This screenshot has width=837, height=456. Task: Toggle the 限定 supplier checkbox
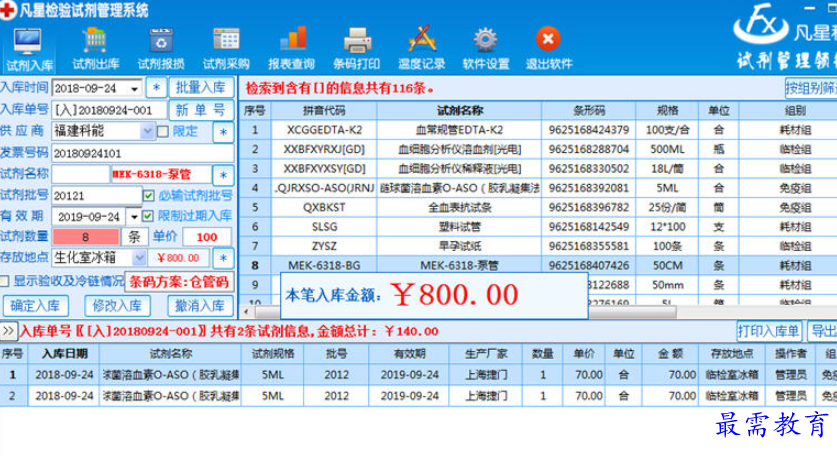163,131
